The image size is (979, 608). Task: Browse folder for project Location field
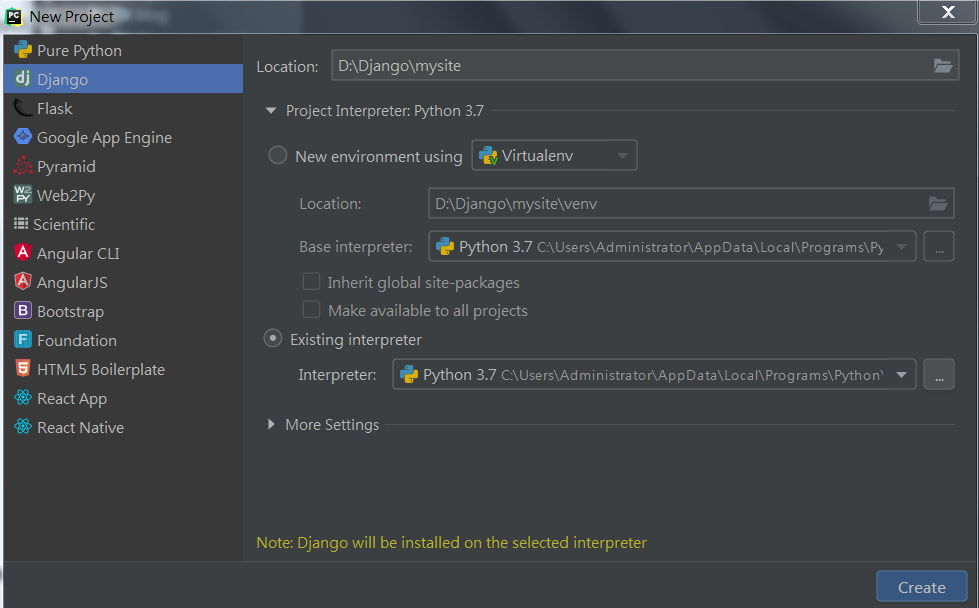[x=942, y=66]
